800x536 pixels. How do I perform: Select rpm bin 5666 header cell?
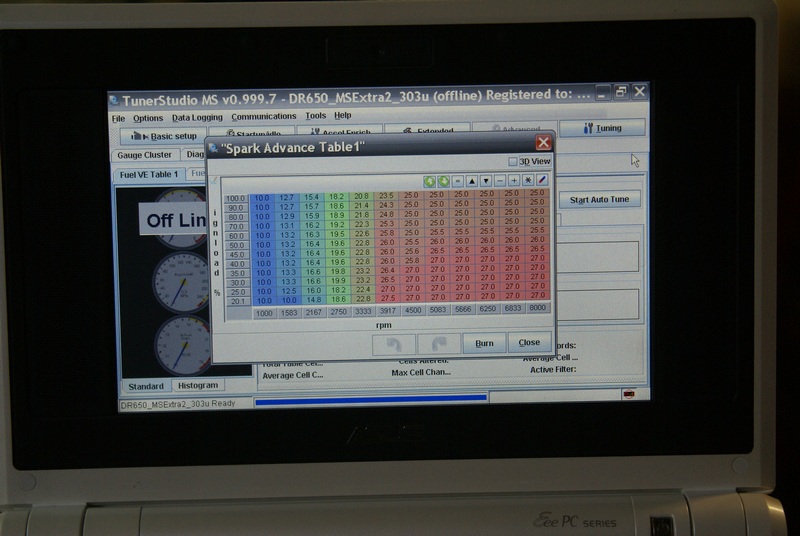point(463,309)
